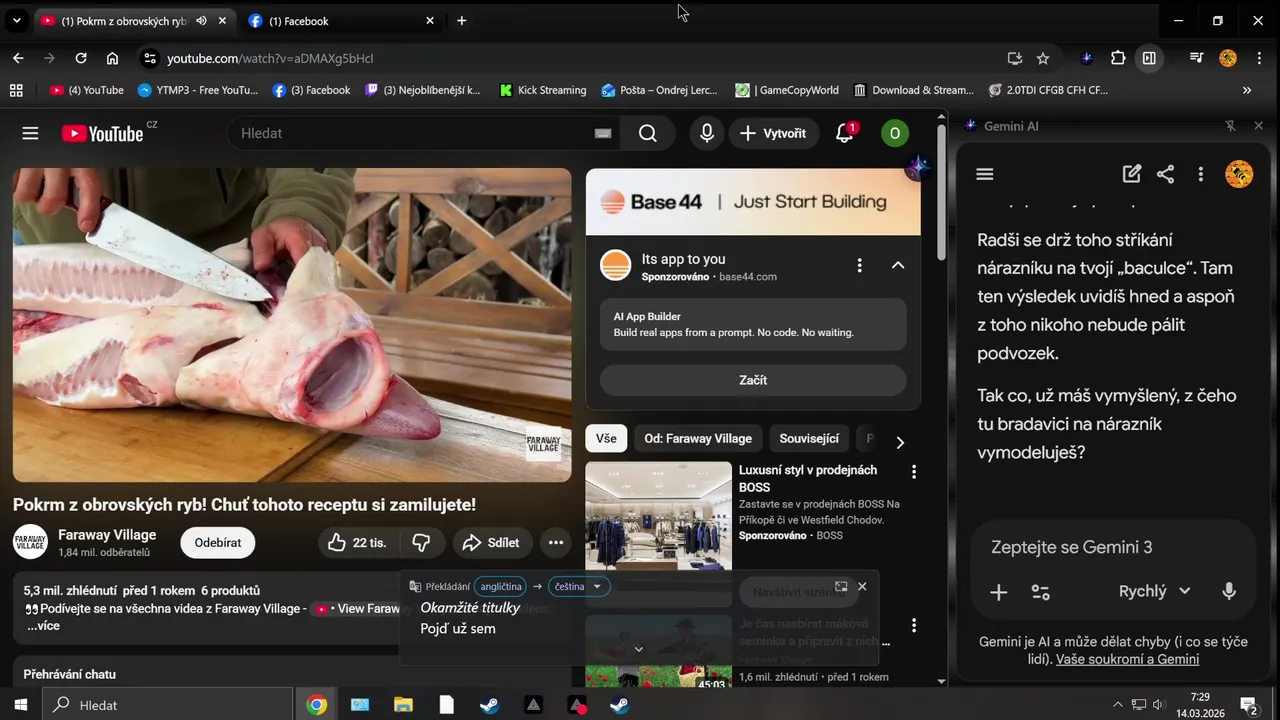
Task: Click the Sdílet share button
Action: tap(490, 542)
